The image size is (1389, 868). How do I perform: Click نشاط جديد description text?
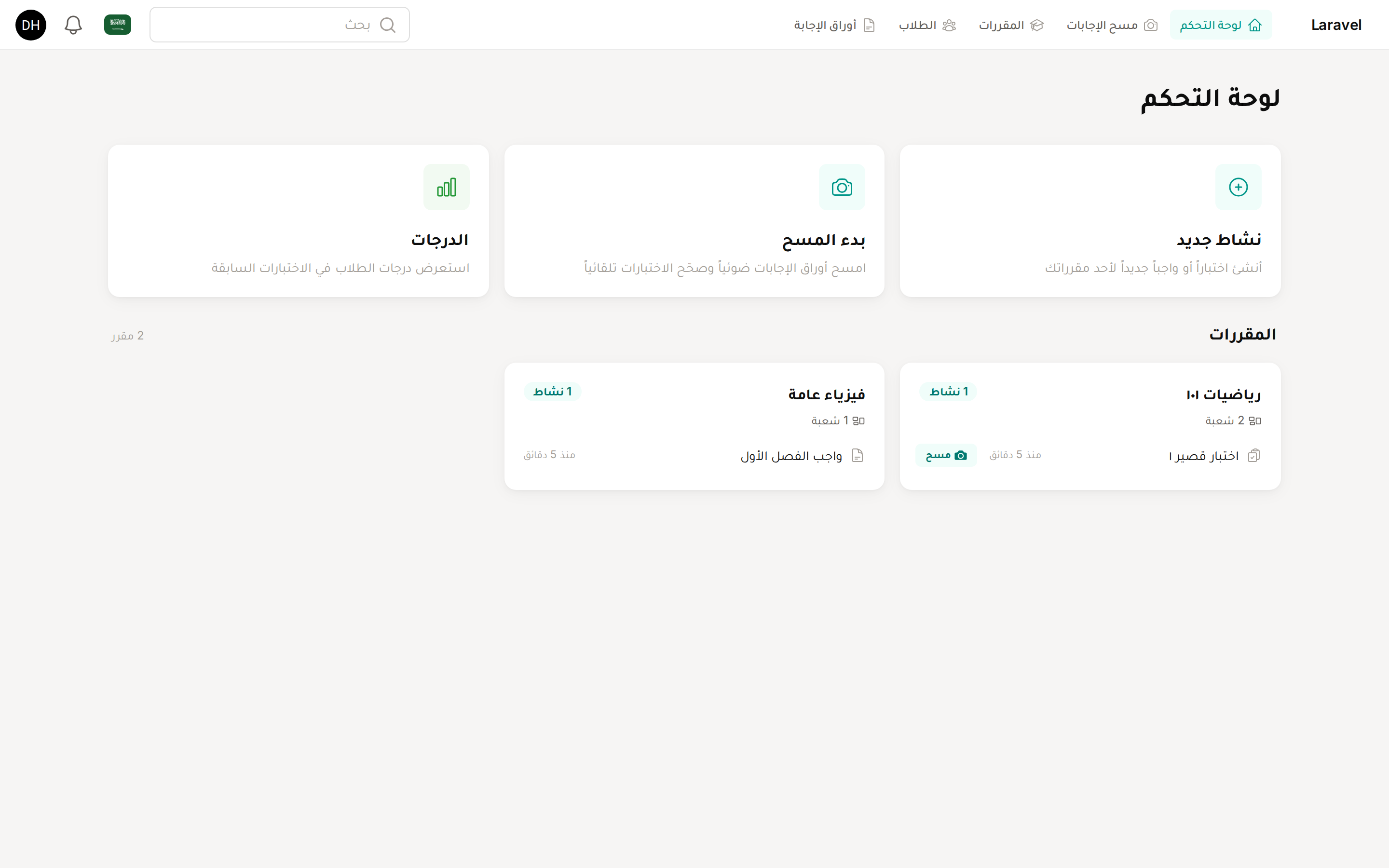[x=1153, y=268]
